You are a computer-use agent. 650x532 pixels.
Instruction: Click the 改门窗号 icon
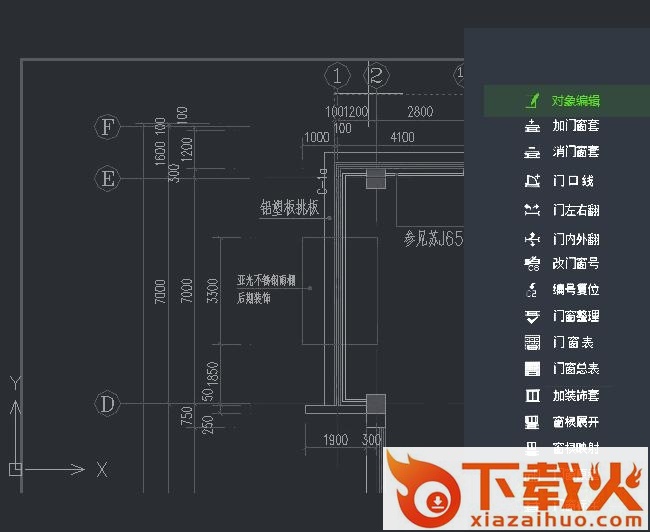(x=532, y=264)
